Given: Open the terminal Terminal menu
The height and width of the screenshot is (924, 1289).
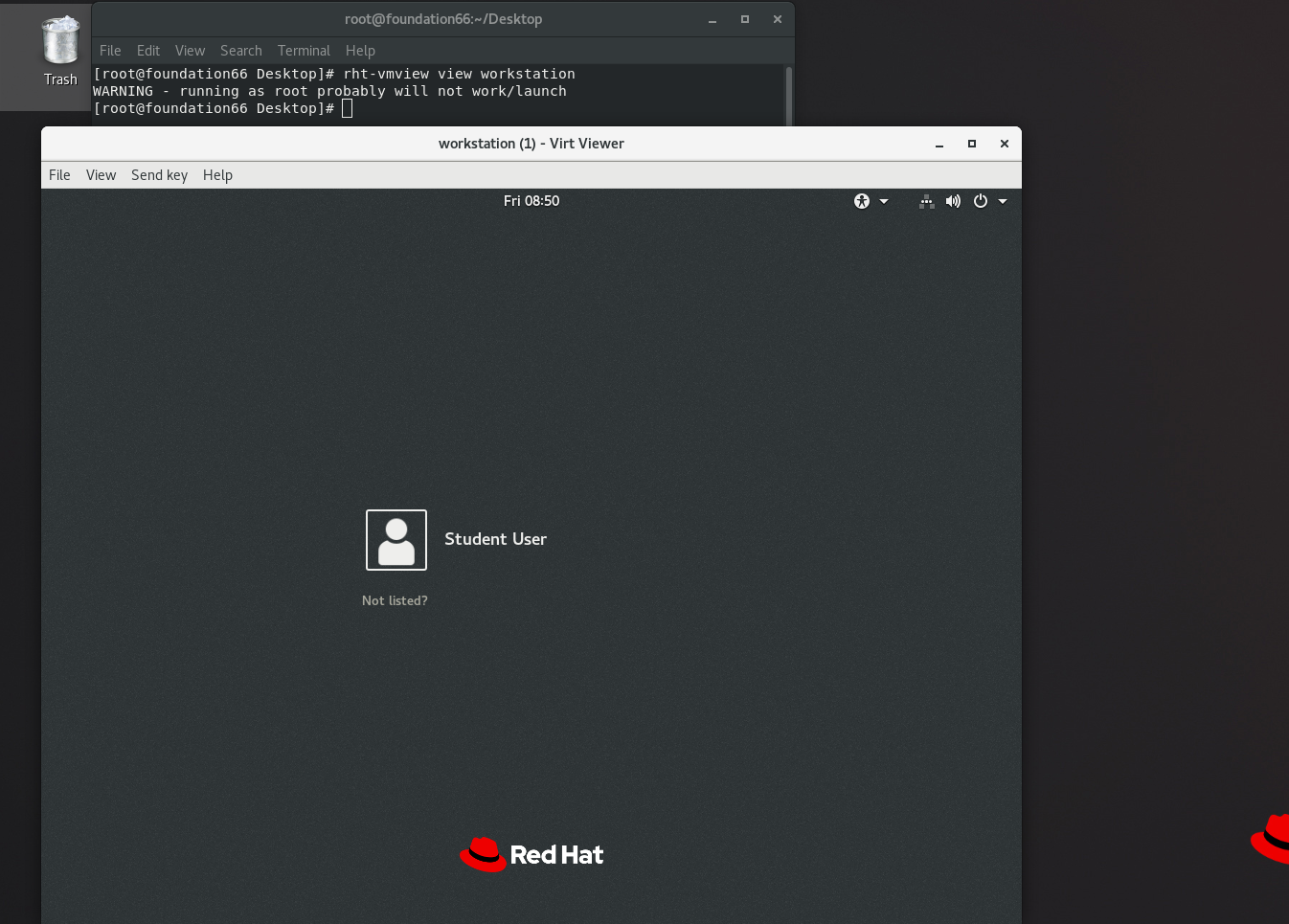Looking at the screenshot, I should tap(304, 51).
